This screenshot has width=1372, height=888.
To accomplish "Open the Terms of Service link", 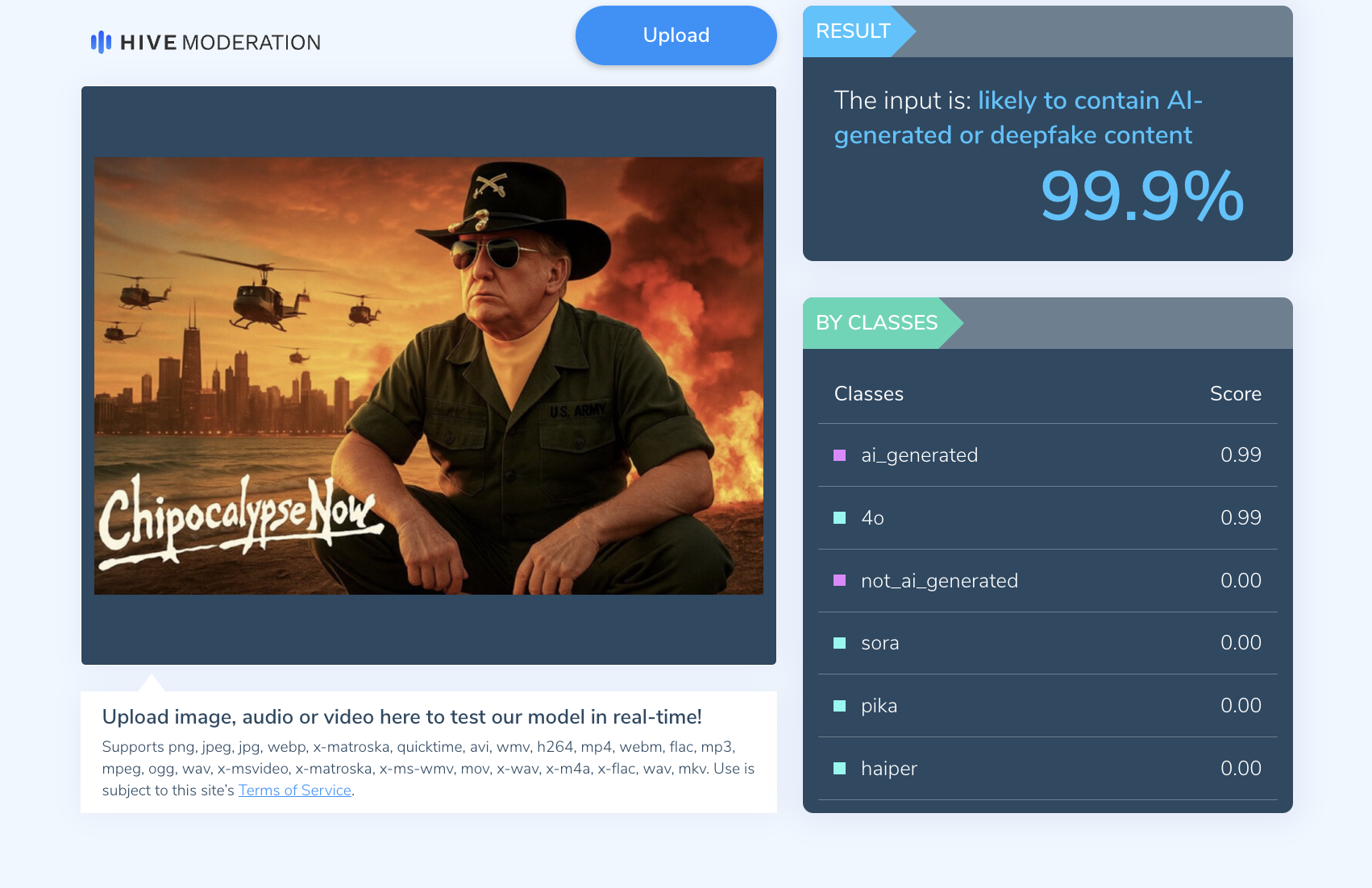I will (295, 790).
